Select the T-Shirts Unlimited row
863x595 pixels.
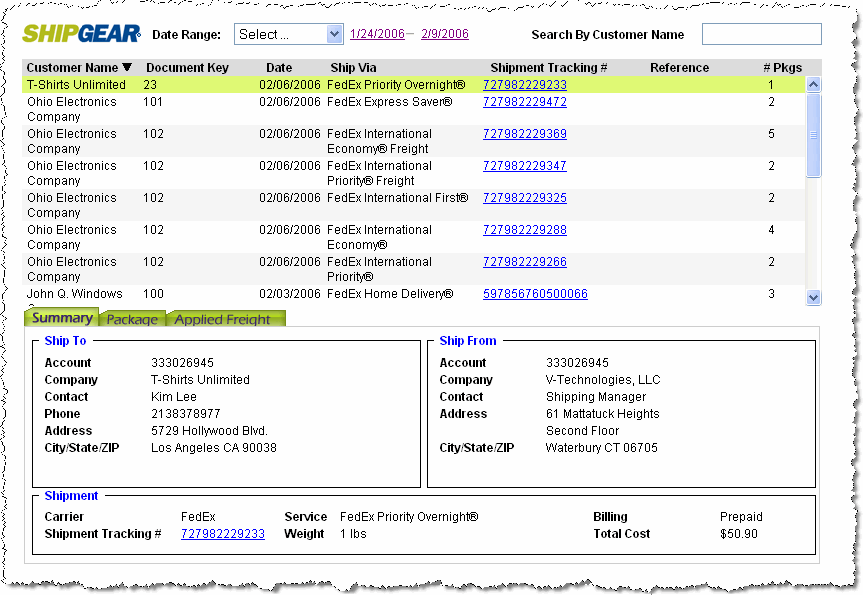[413, 85]
